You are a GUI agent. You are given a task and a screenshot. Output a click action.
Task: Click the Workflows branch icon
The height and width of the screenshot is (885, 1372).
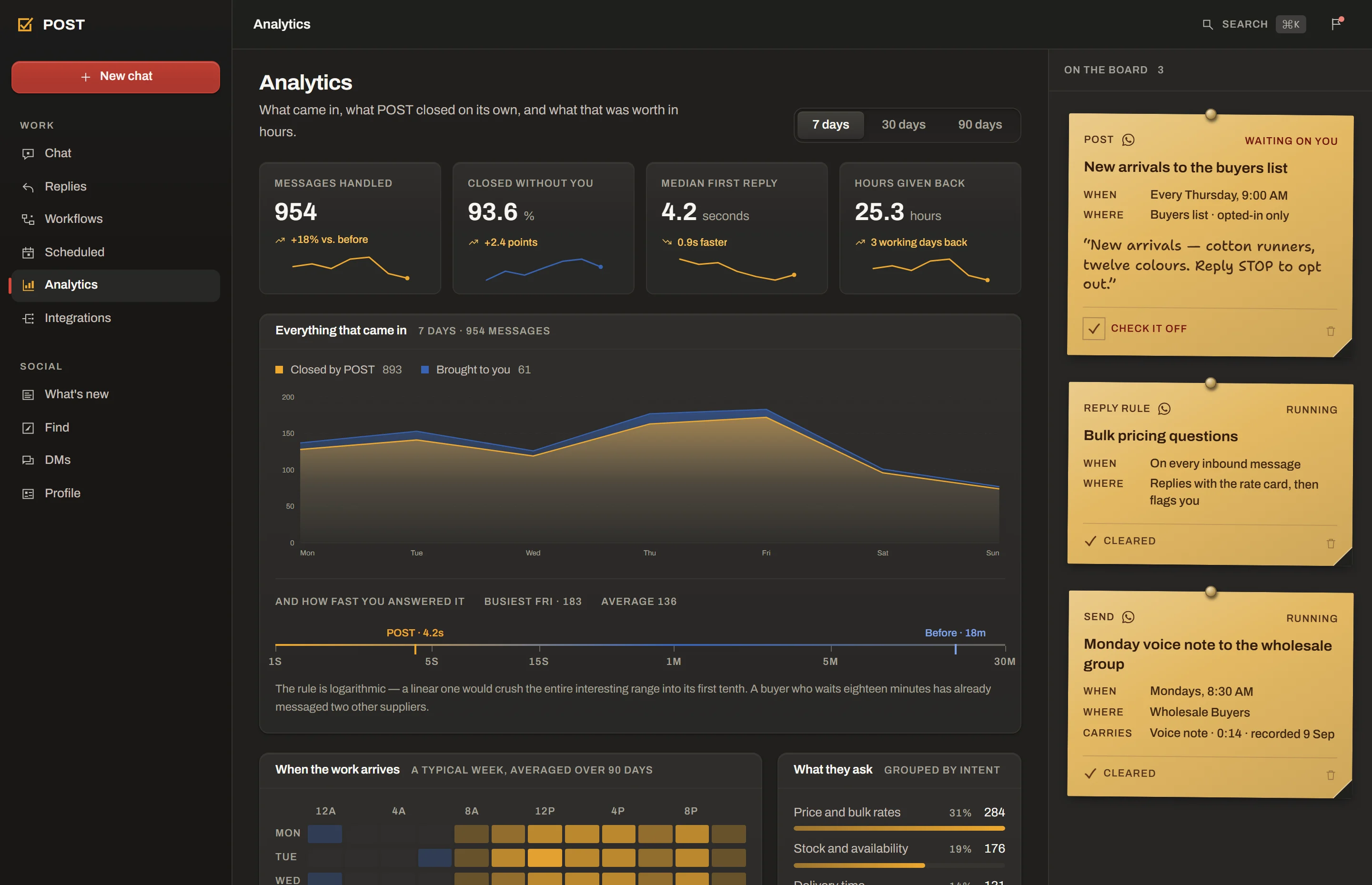[x=28, y=220]
